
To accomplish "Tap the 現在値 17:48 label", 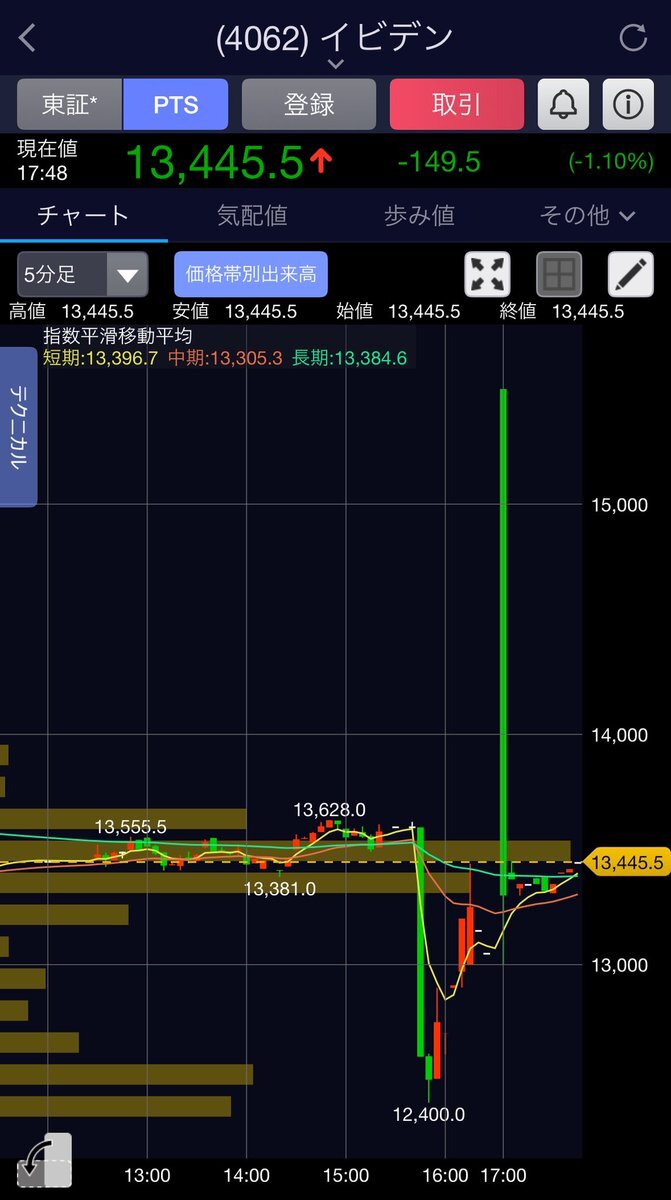I will click(47, 160).
